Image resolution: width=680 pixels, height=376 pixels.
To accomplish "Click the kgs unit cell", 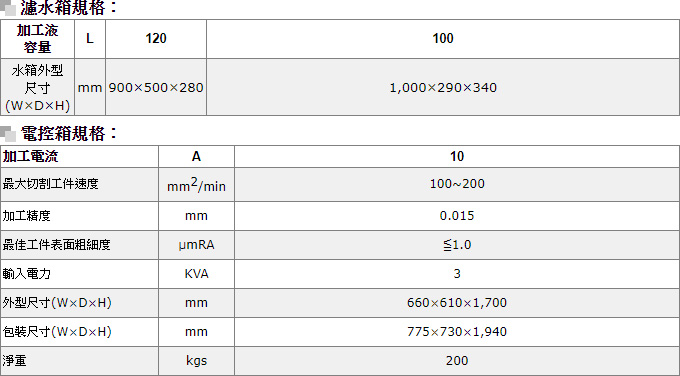I will click(x=196, y=361).
